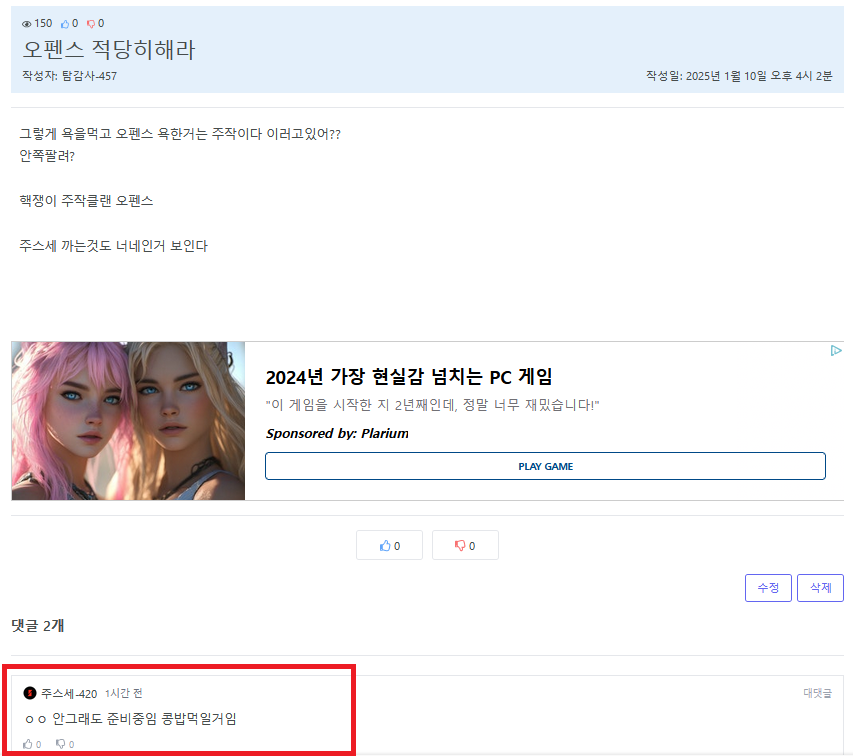This screenshot has height=756, width=853.
Task: Click the '1시간 전' comment timestamp
Action: [x=124, y=693]
